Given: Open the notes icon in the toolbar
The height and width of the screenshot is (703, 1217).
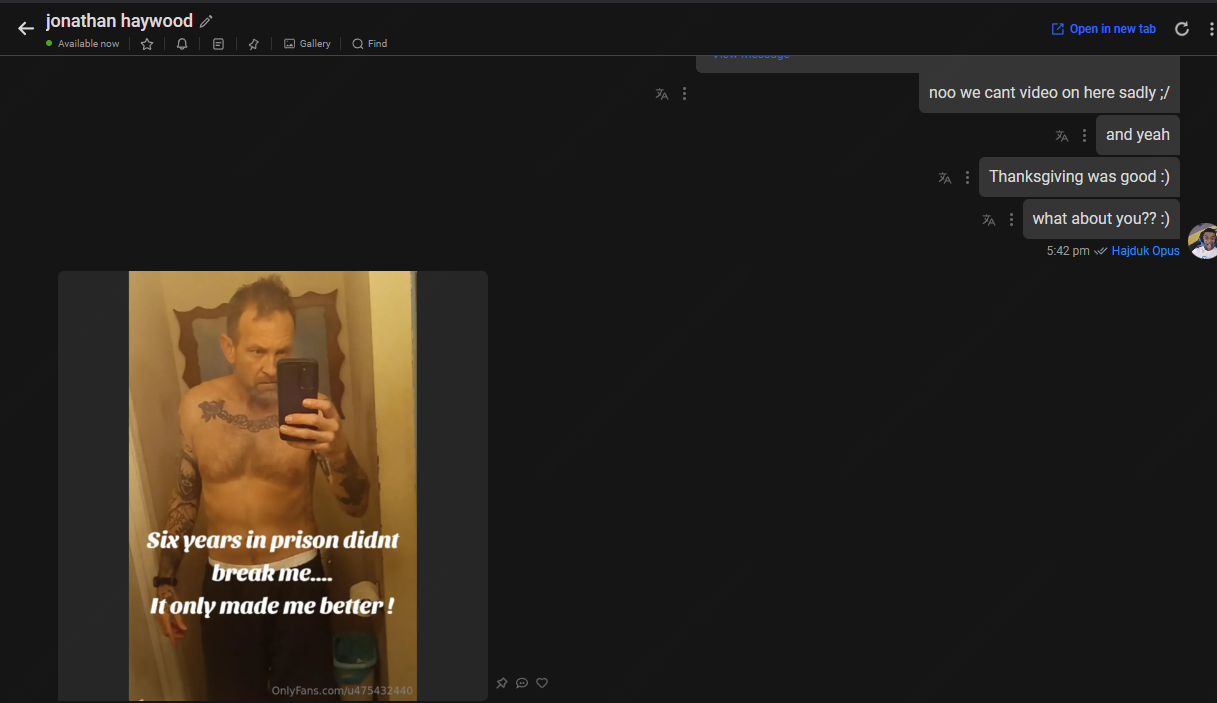Looking at the screenshot, I should 218,43.
